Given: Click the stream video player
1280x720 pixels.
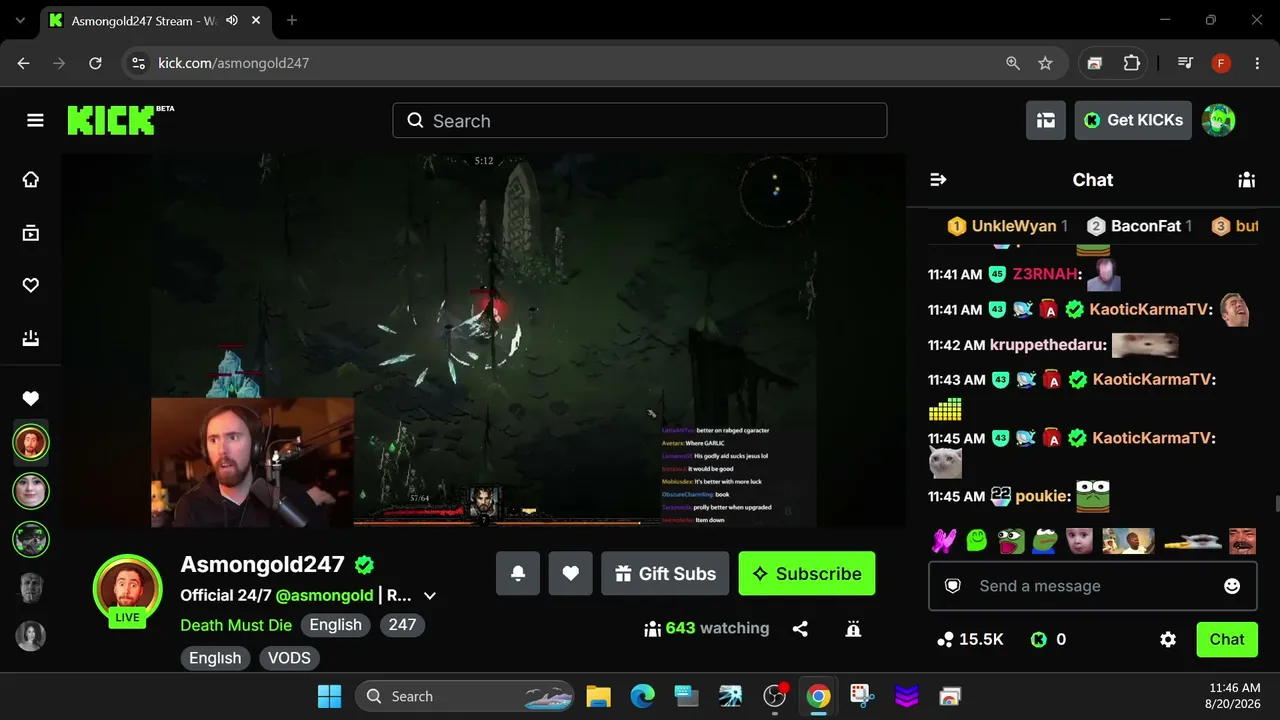Looking at the screenshot, I should click(483, 340).
